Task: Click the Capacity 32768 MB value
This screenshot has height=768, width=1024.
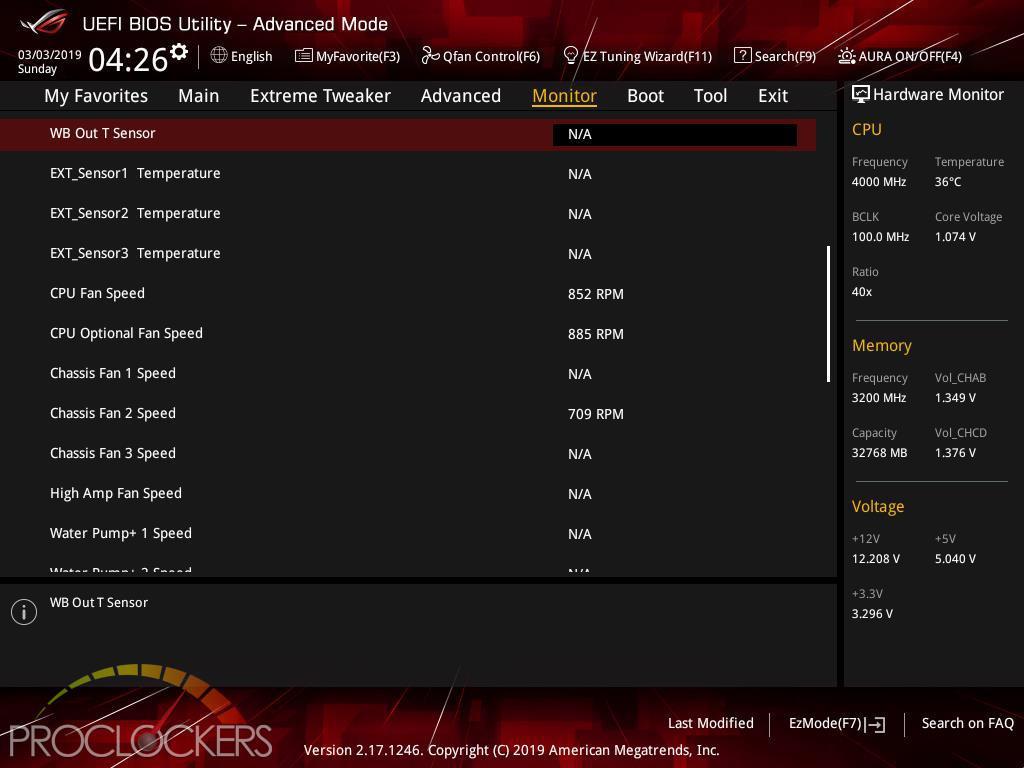Action: (880, 453)
